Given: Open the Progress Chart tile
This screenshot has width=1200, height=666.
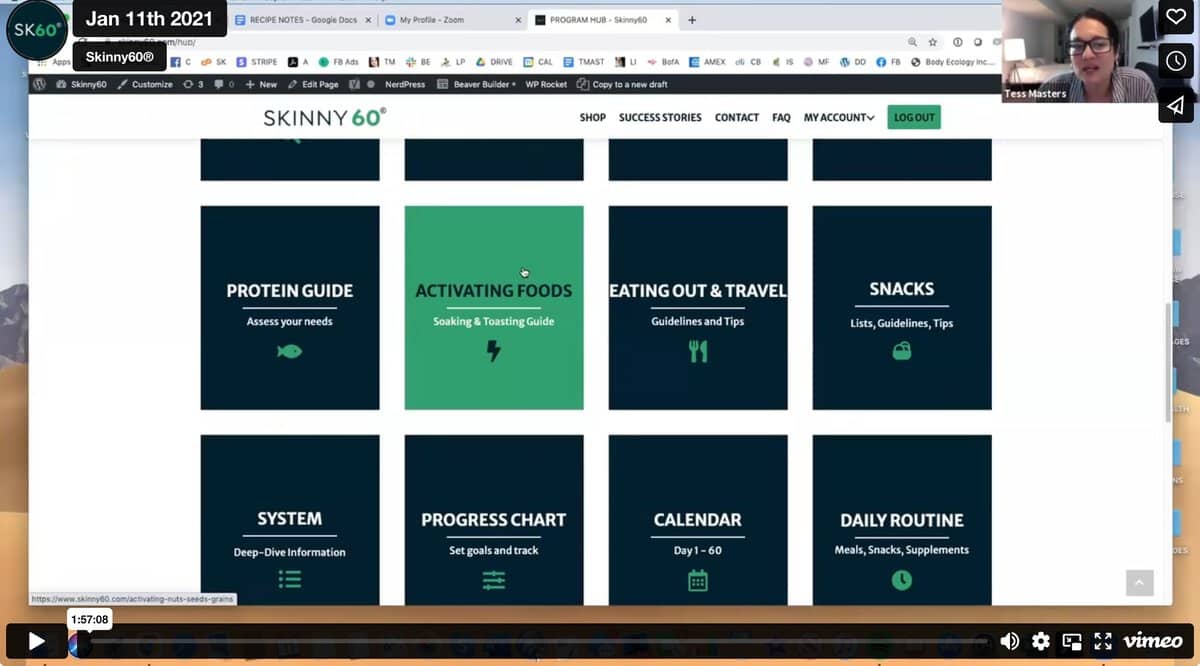Looking at the screenshot, I should click(x=494, y=520).
